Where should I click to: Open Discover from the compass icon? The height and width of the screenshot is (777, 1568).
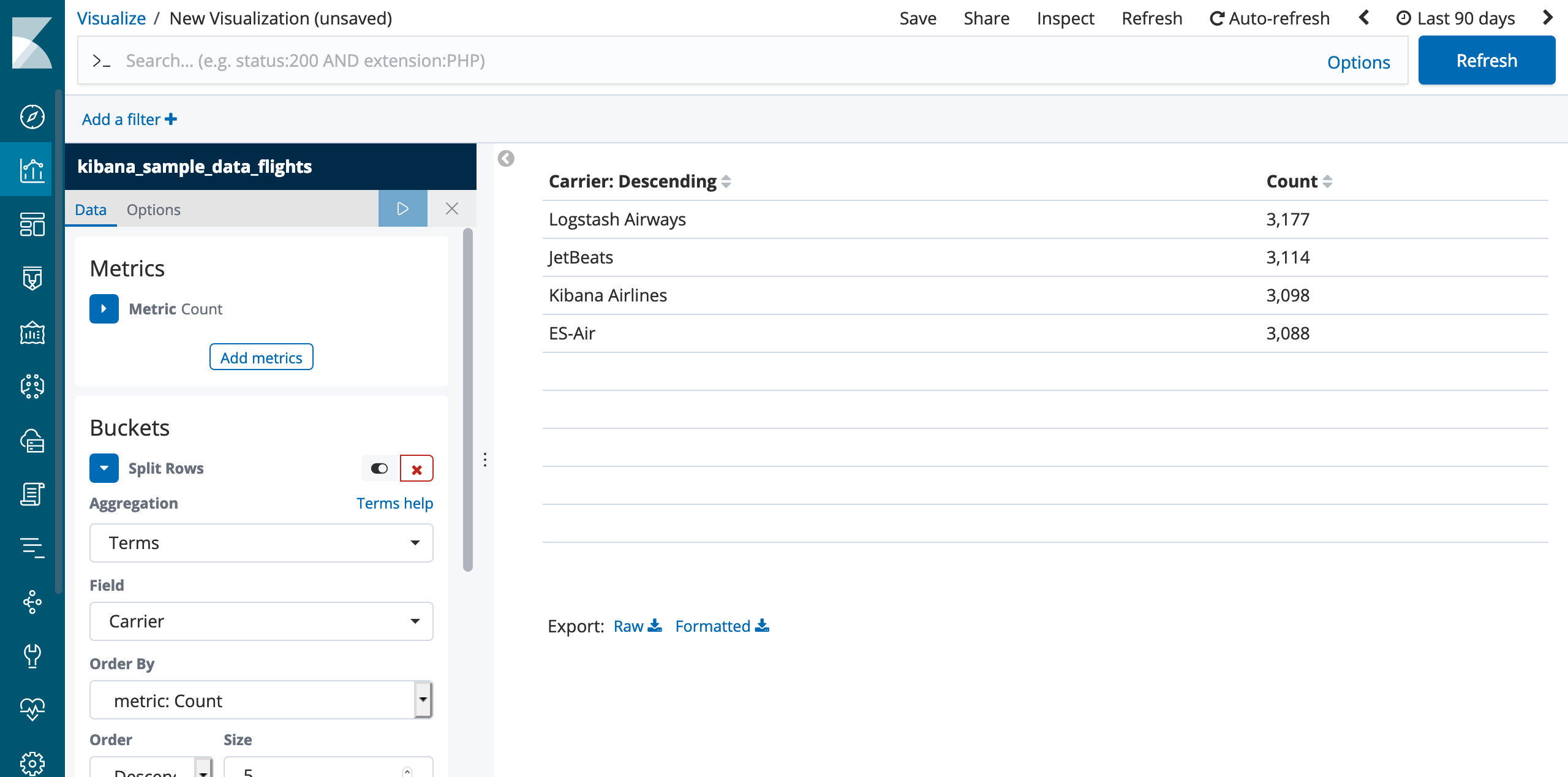(x=32, y=116)
